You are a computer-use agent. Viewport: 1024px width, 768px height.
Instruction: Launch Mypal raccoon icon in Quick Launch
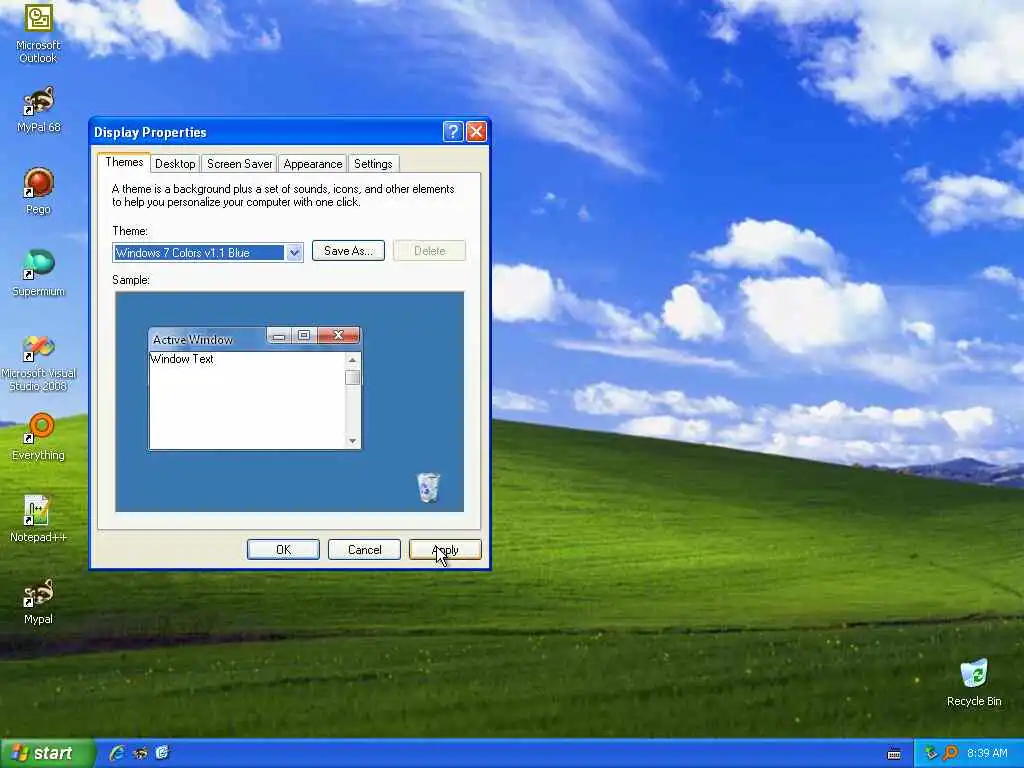point(140,753)
